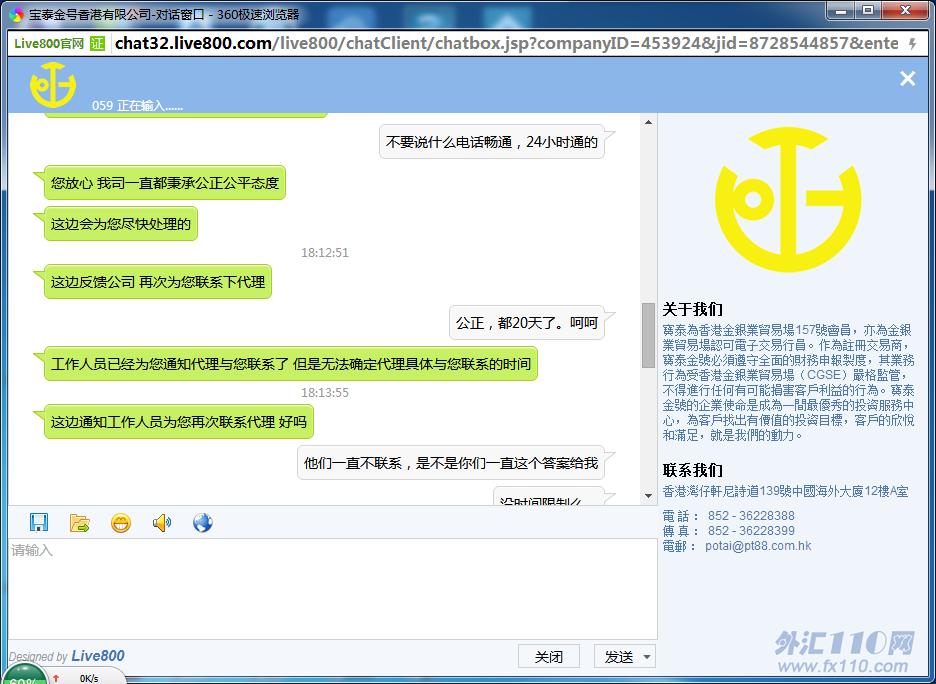
Task: Click the lightning speed-mode icon in address bar
Action: point(912,44)
